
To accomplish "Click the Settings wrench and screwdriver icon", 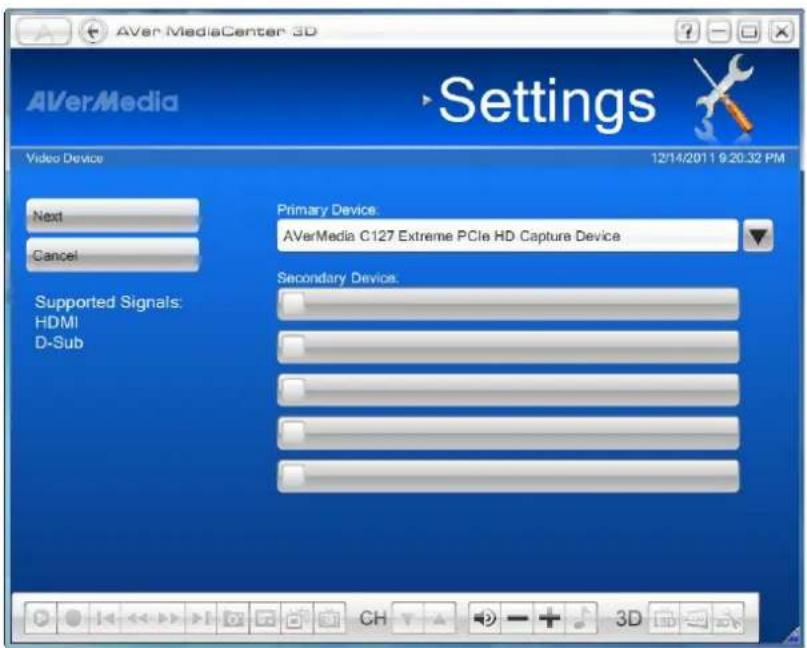I will [725, 96].
